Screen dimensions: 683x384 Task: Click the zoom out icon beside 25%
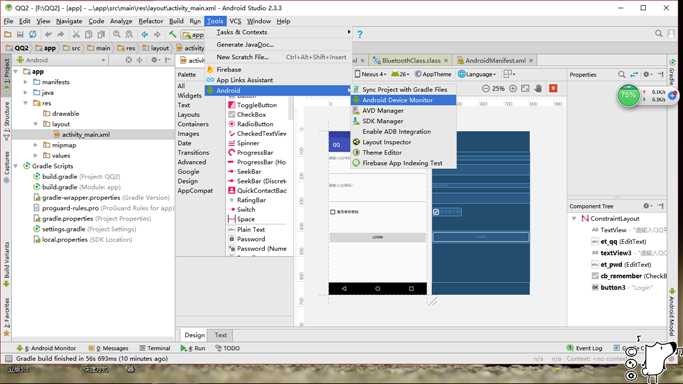486,88
